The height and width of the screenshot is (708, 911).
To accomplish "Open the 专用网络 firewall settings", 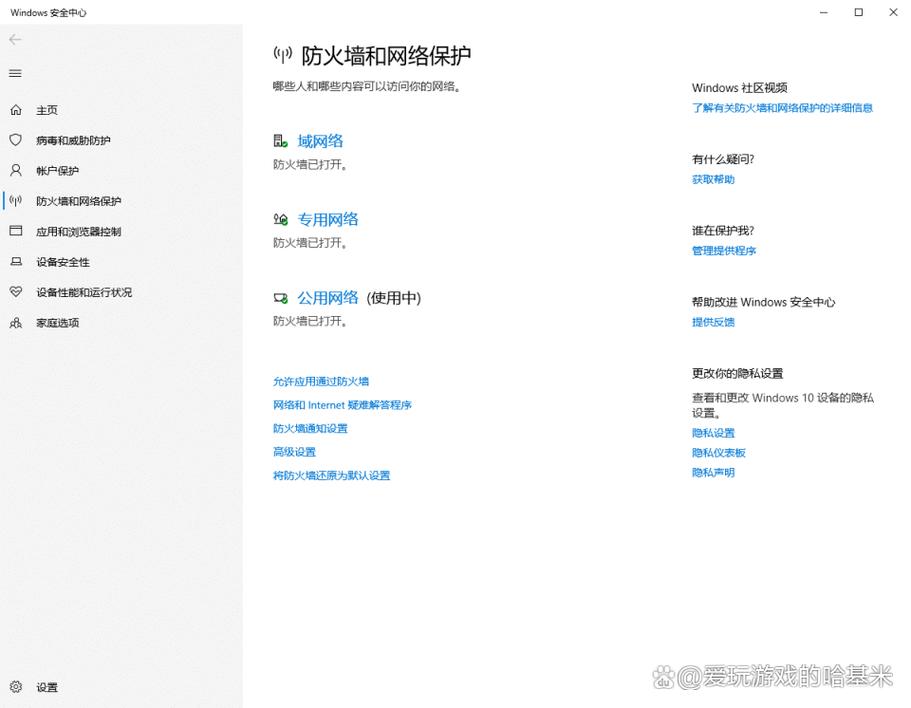I will (x=328, y=220).
